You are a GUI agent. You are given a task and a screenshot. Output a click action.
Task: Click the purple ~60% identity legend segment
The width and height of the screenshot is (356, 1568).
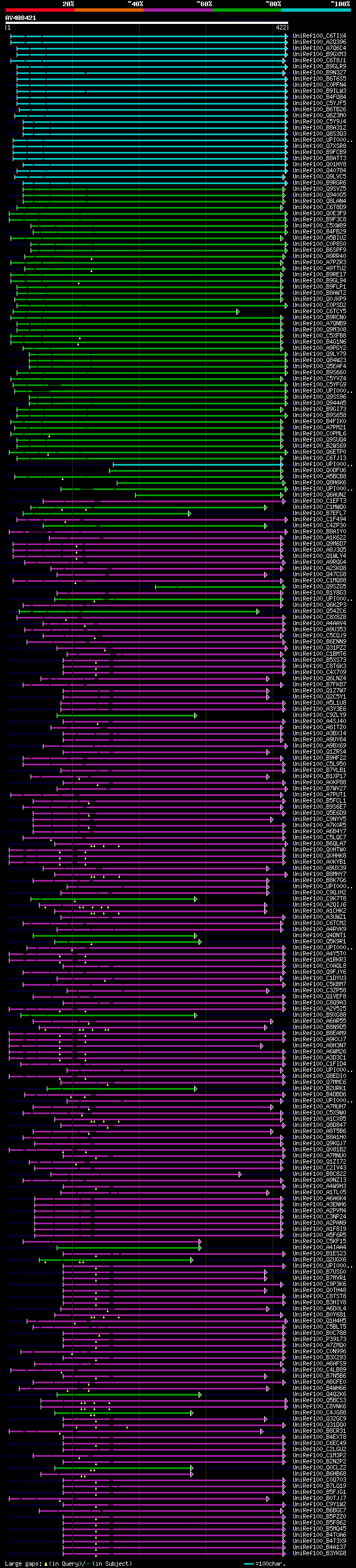(x=179, y=10)
